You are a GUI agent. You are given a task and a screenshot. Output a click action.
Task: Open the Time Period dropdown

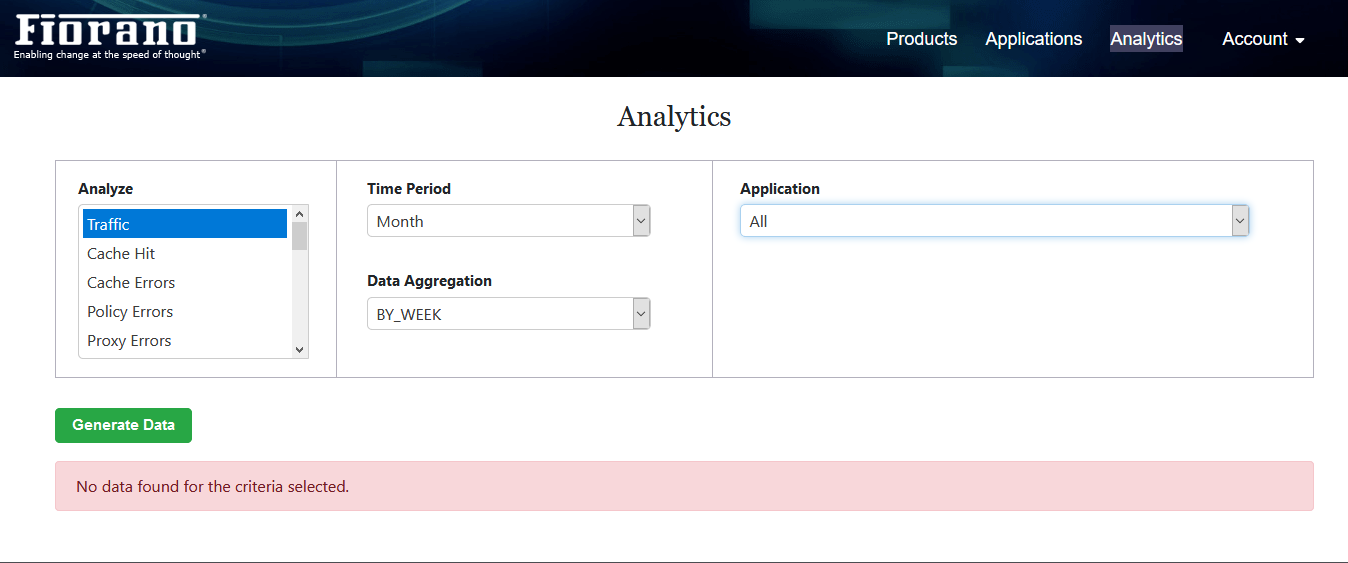click(509, 221)
